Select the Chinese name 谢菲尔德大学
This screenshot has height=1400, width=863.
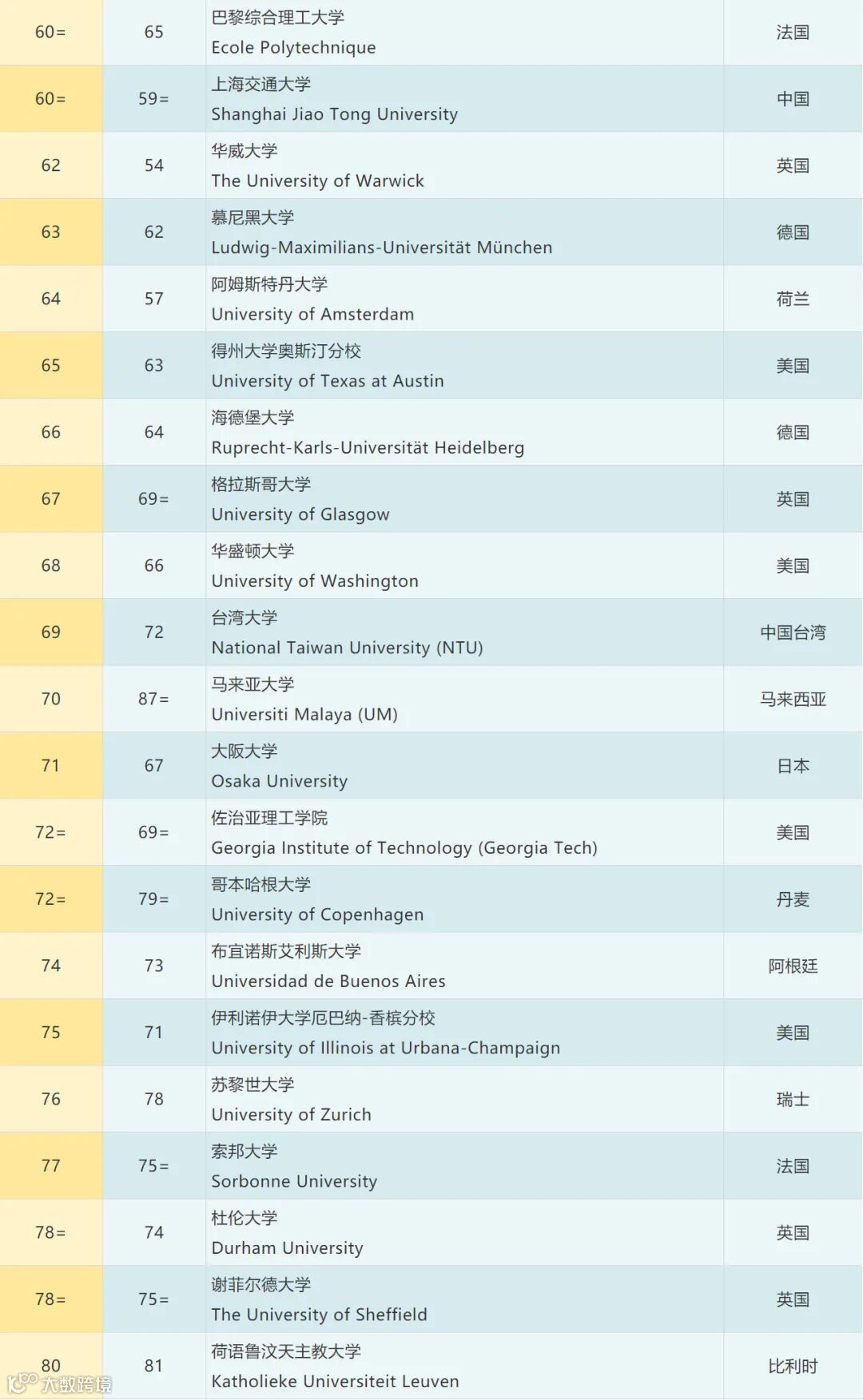[x=260, y=1284]
